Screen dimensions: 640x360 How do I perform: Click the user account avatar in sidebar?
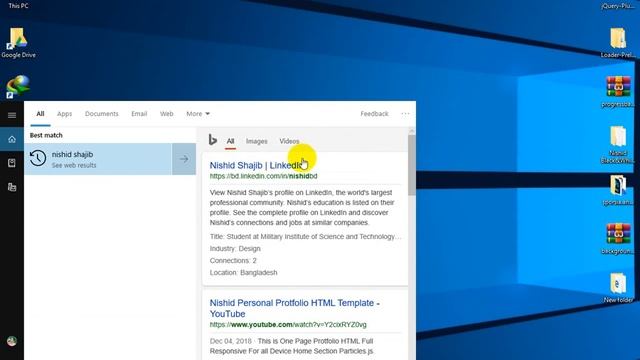[x=12, y=341]
